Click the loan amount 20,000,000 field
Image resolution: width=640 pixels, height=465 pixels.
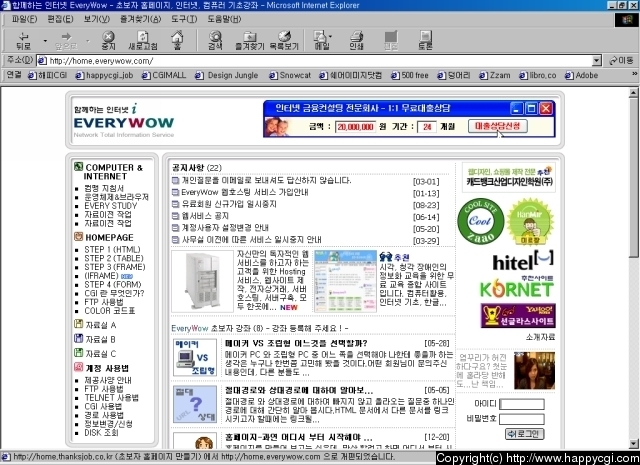(x=355, y=127)
